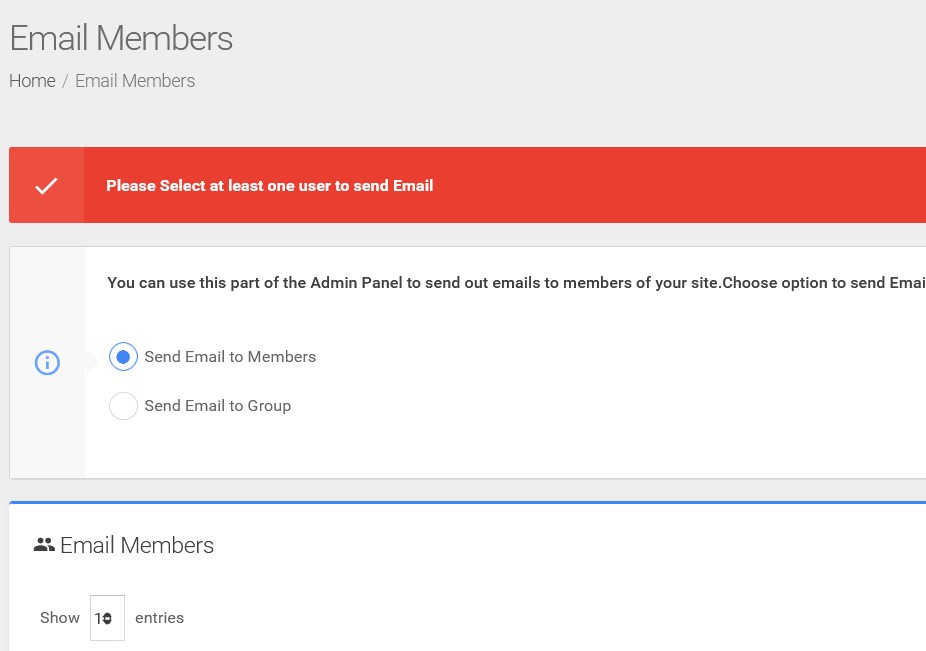Click the white checkmark icon in red alert
The image size is (926, 651).
(x=46, y=185)
